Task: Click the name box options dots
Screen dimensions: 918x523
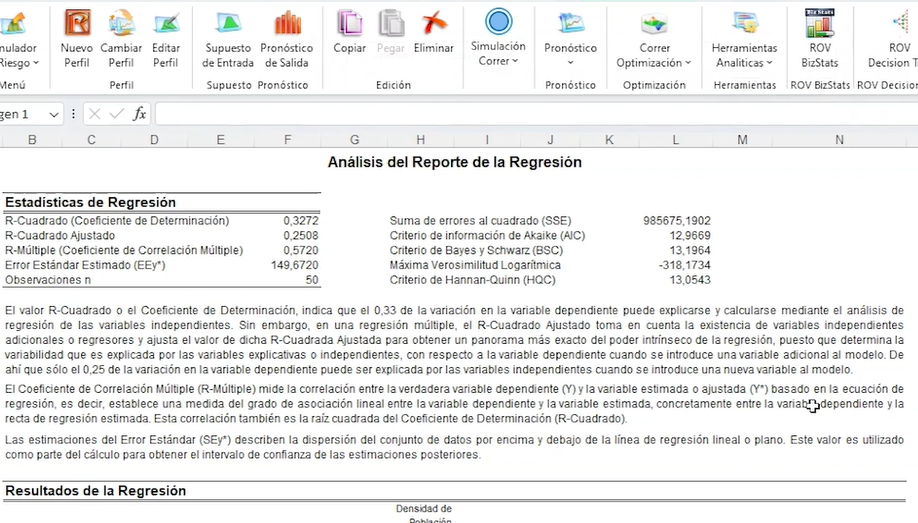Action: pyautogui.click(x=73, y=114)
